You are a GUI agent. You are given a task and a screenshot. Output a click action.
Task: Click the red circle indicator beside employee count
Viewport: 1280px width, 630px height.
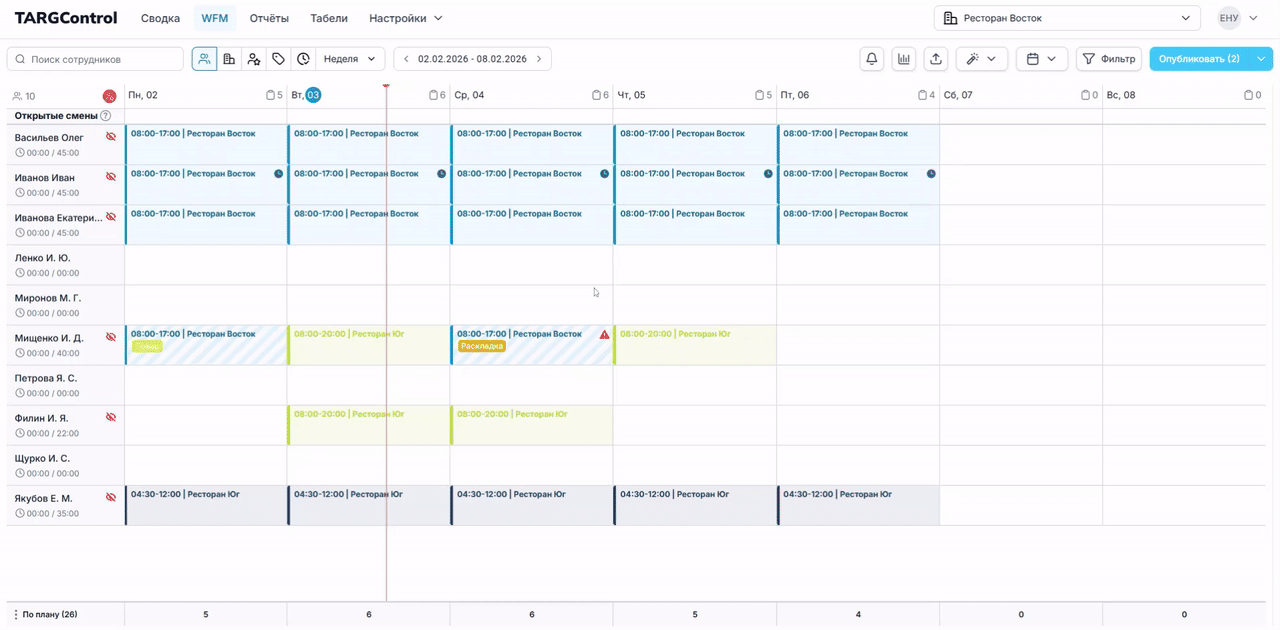click(x=109, y=96)
